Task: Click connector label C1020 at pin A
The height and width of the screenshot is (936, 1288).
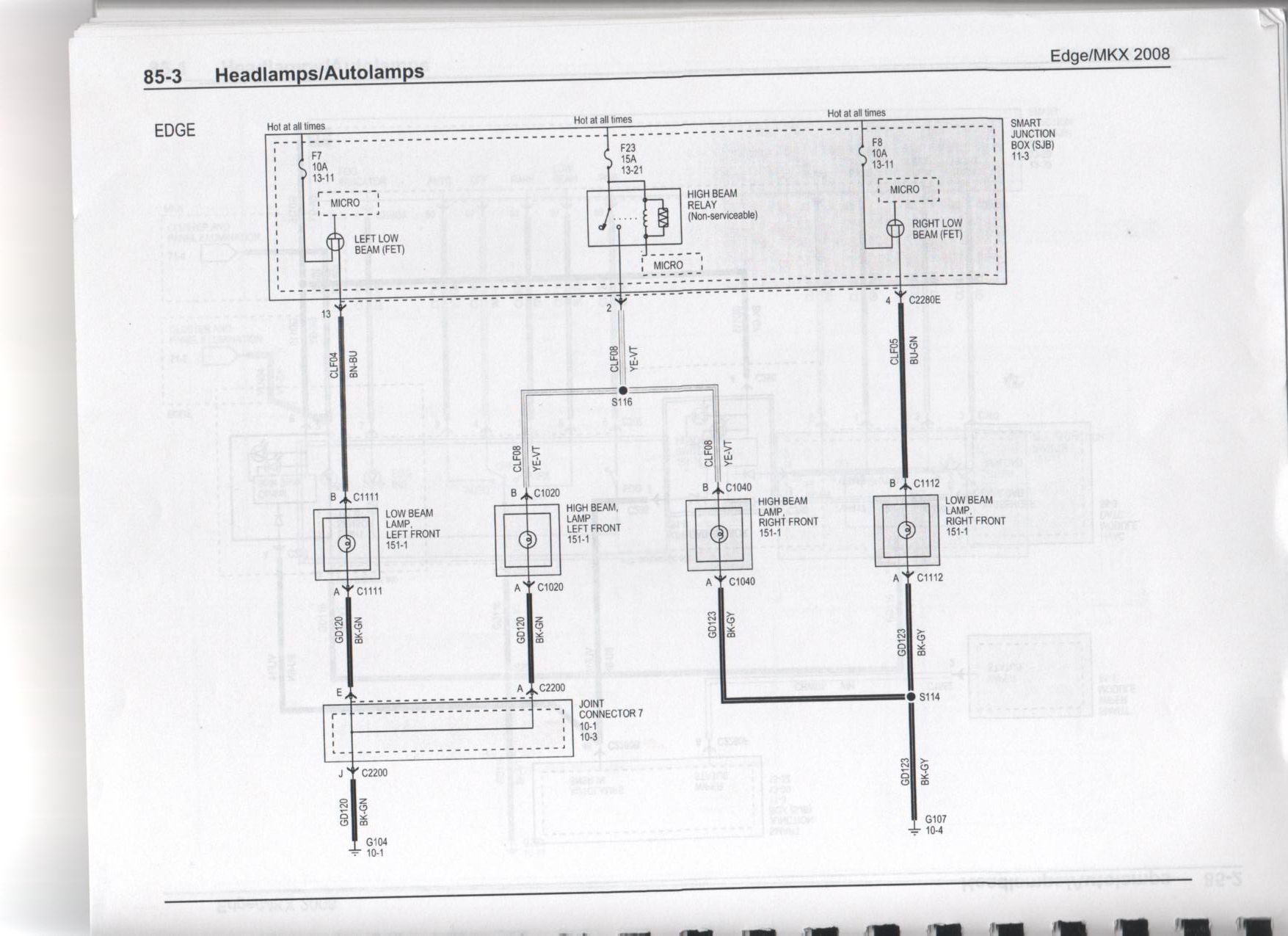Action: click(x=550, y=587)
